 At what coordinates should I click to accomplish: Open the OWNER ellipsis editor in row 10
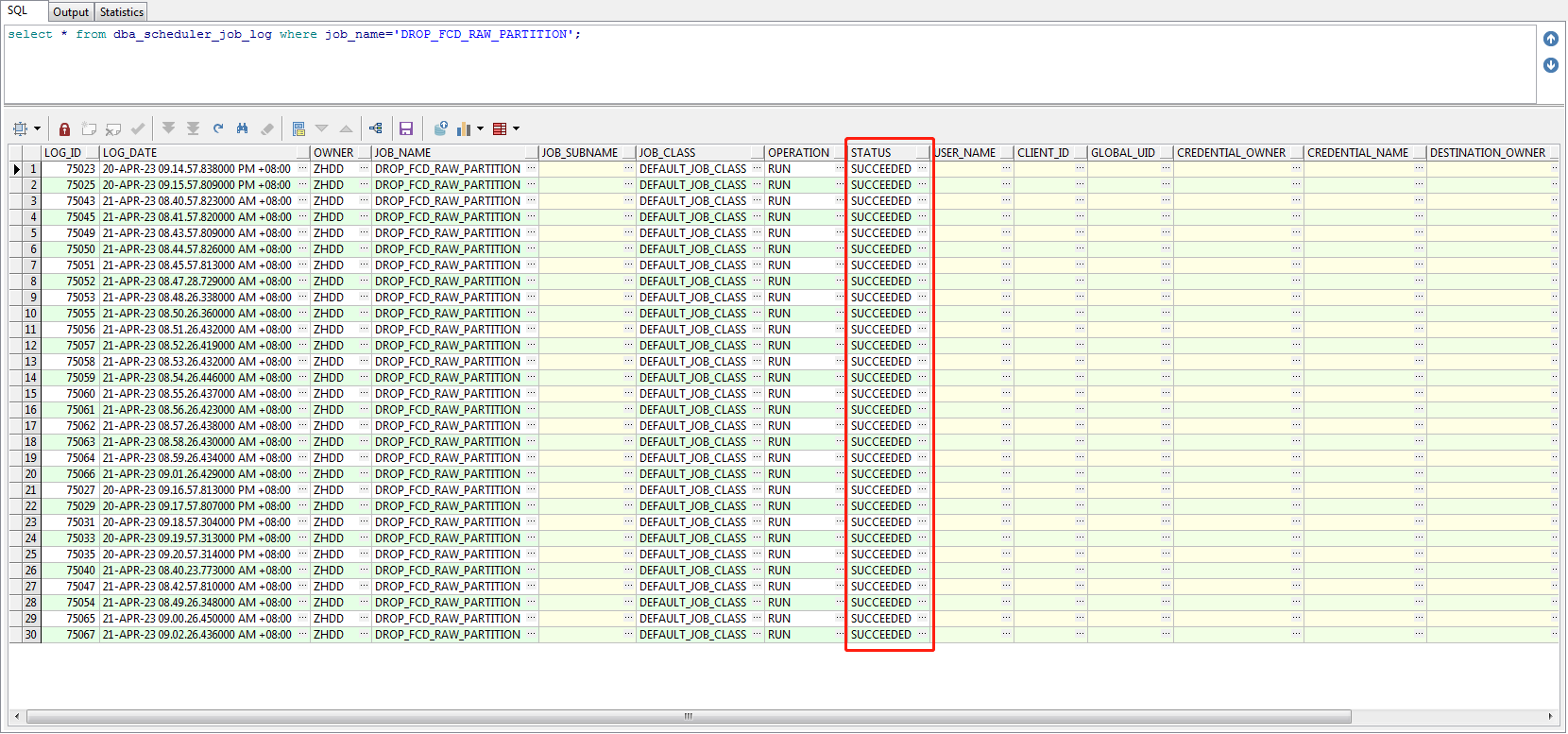[x=365, y=314]
